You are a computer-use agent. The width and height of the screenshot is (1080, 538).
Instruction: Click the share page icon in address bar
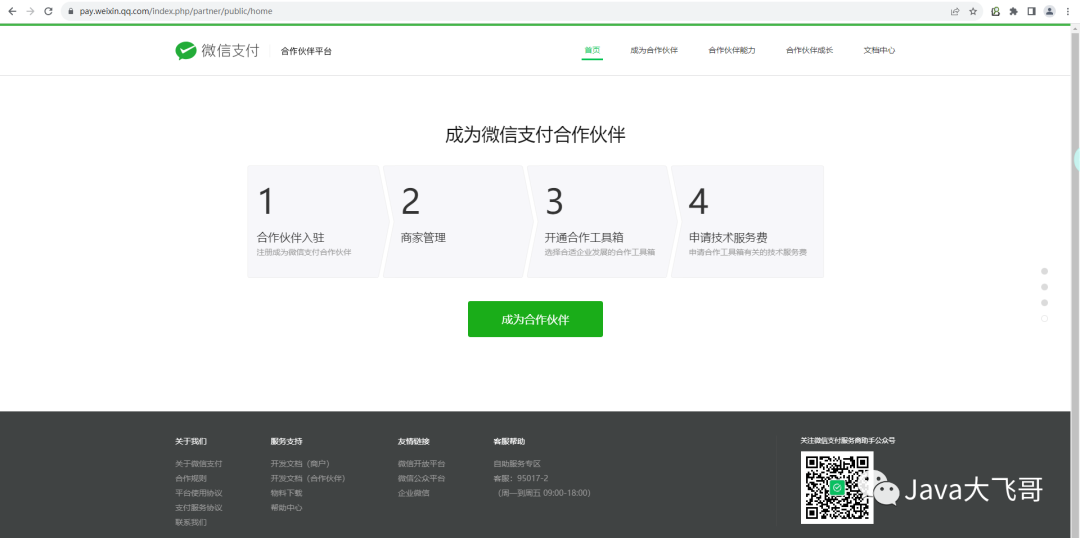click(x=955, y=11)
